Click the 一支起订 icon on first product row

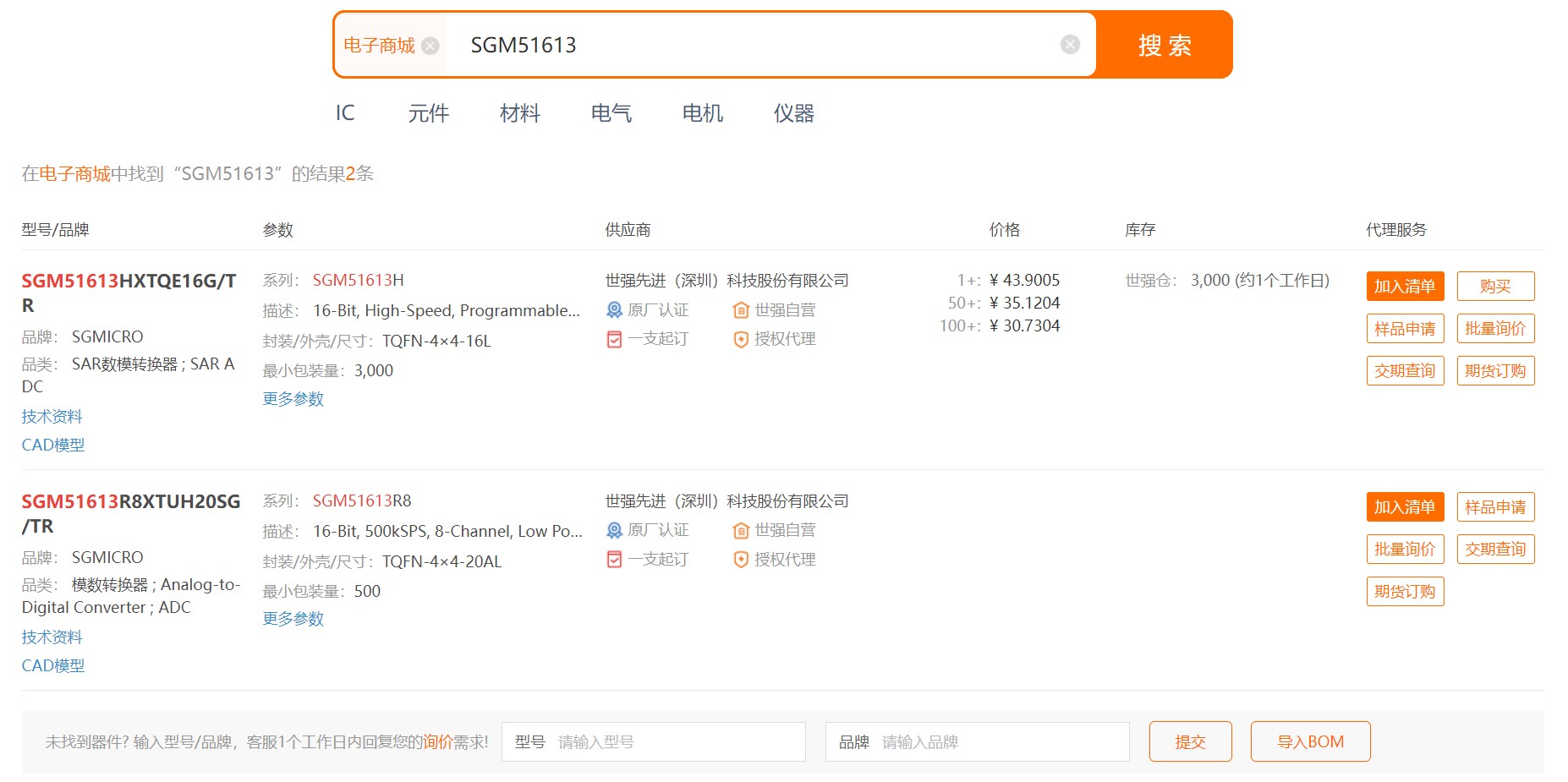tap(614, 339)
